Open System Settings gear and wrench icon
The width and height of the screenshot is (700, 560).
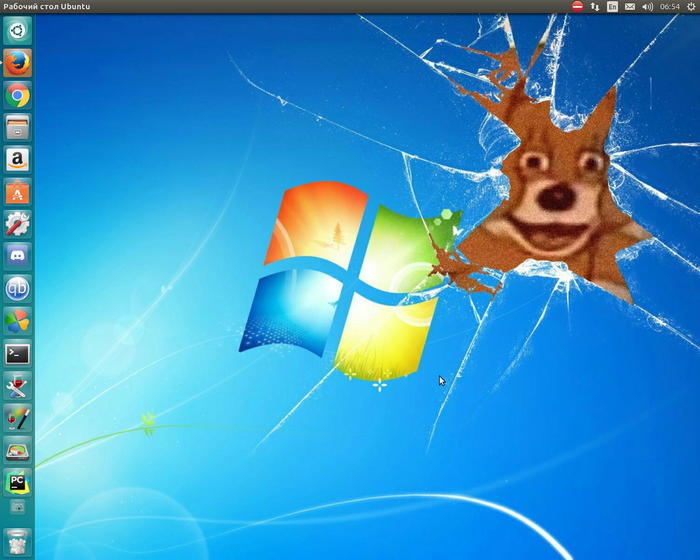coord(17,224)
